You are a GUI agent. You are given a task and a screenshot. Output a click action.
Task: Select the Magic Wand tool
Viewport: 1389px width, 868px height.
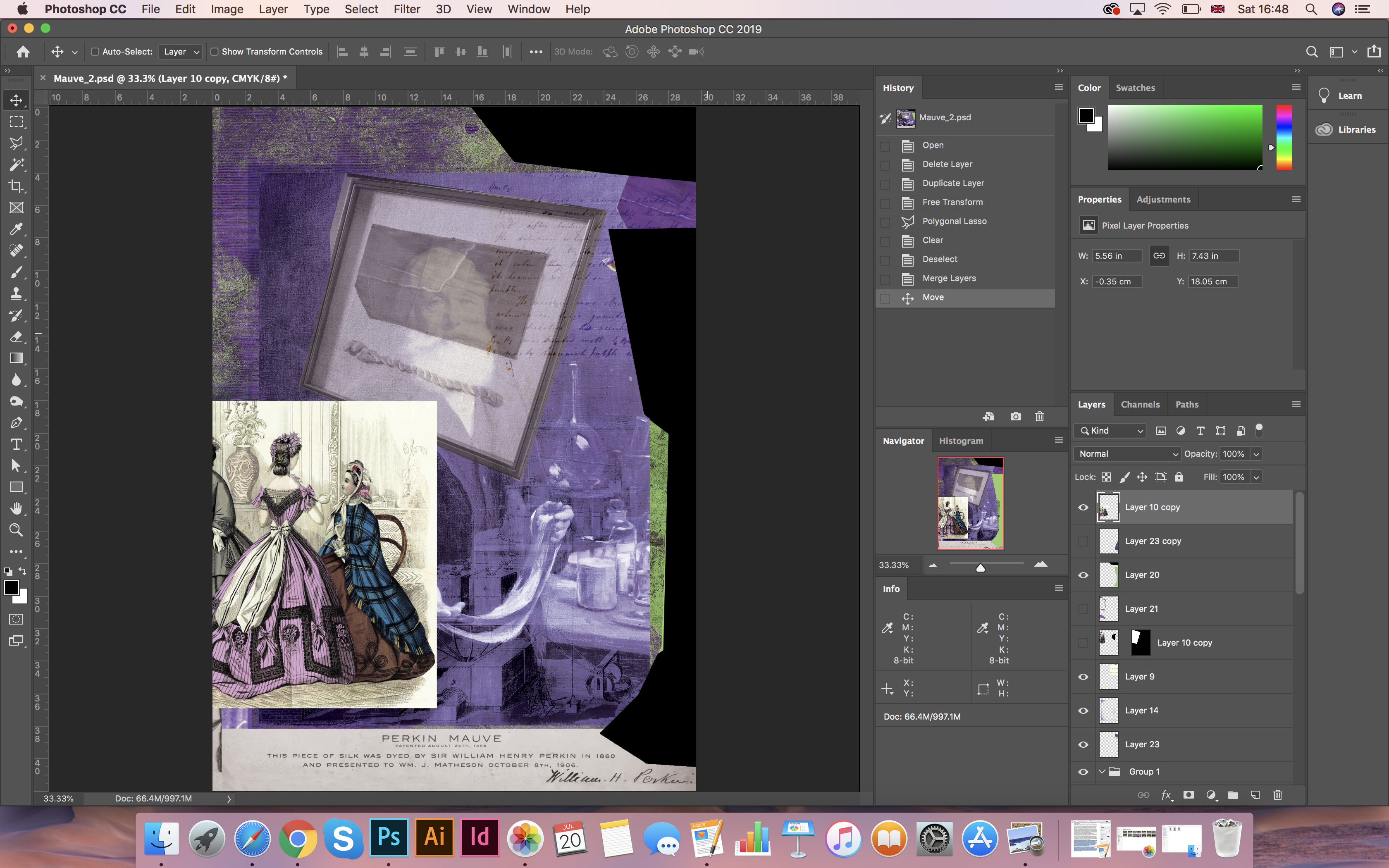pyautogui.click(x=16, y=165)
